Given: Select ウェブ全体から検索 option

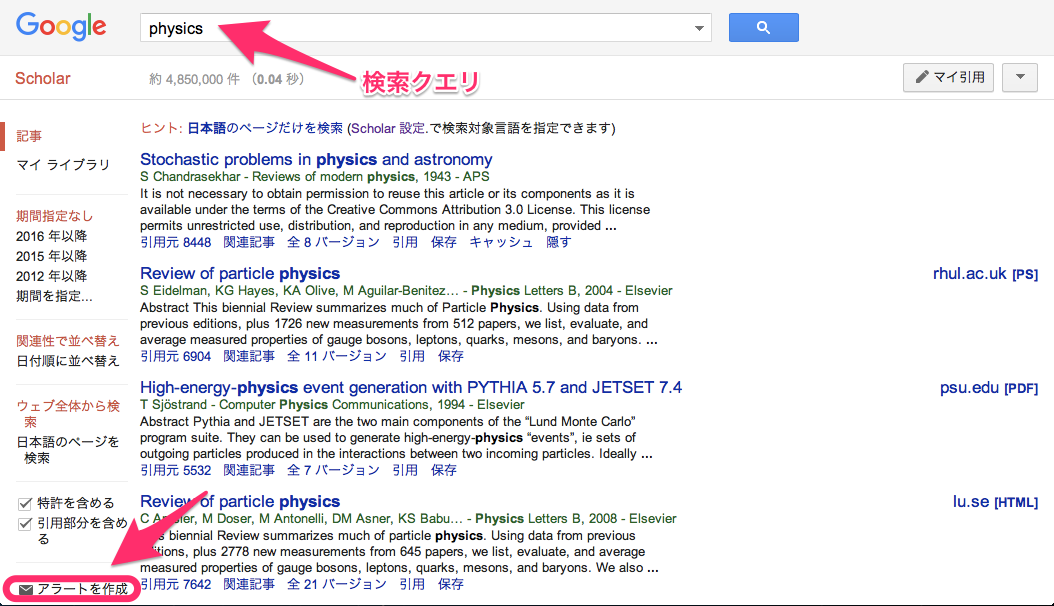Looking at the screenshot, I should click(68, 414).
